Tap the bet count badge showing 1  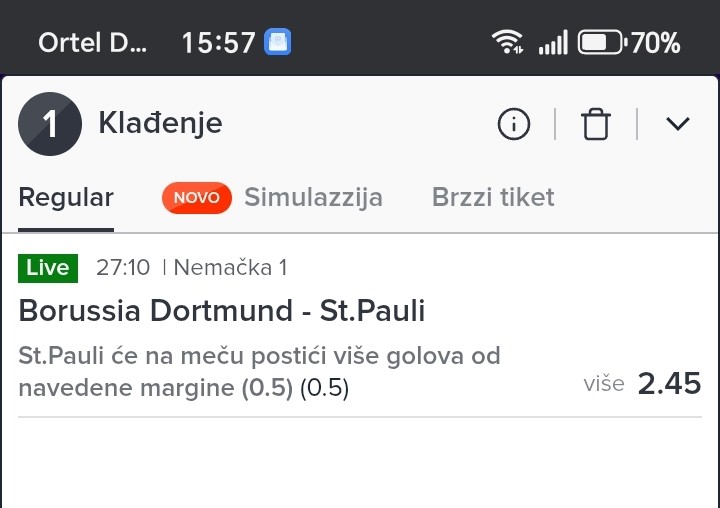pyautogui.click(x=50, y=124)
